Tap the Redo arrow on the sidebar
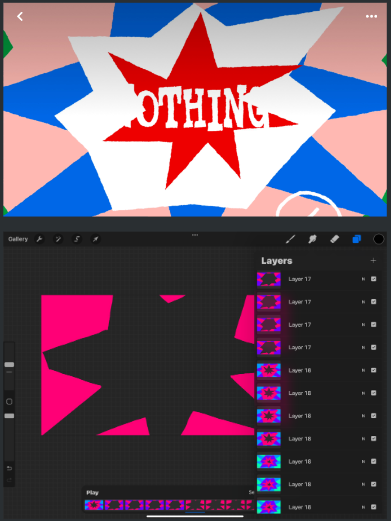Viewport: 391px width, 521px height. click(9, 480)
